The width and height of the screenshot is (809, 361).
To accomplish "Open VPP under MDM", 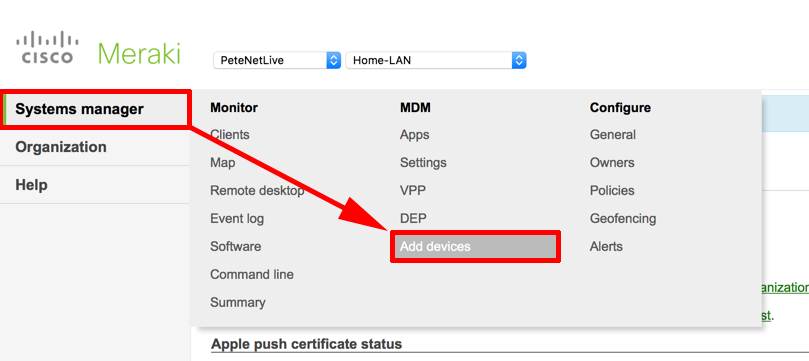I will 413,191.
